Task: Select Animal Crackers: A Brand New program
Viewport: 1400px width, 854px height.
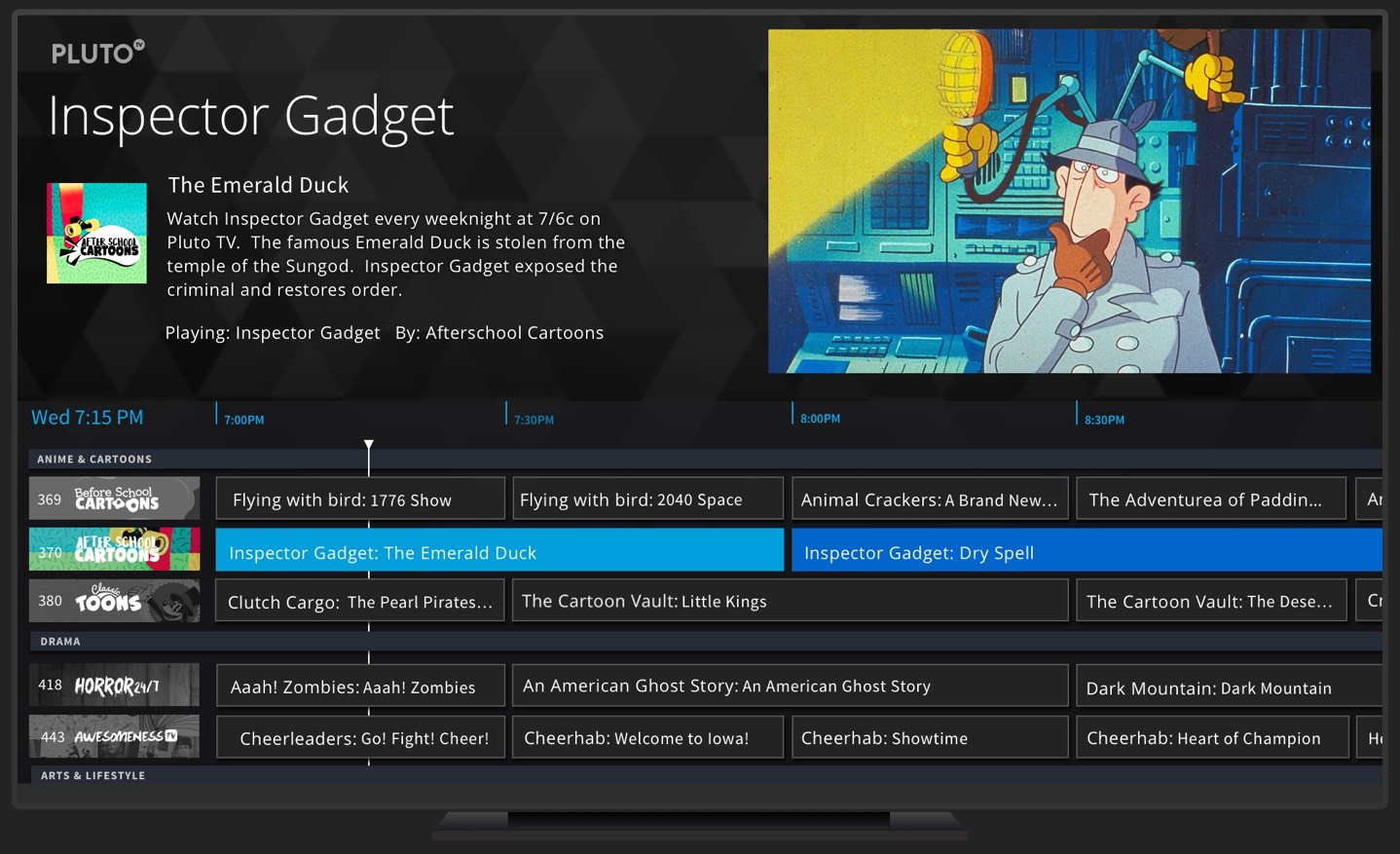Action: [930, 499]
